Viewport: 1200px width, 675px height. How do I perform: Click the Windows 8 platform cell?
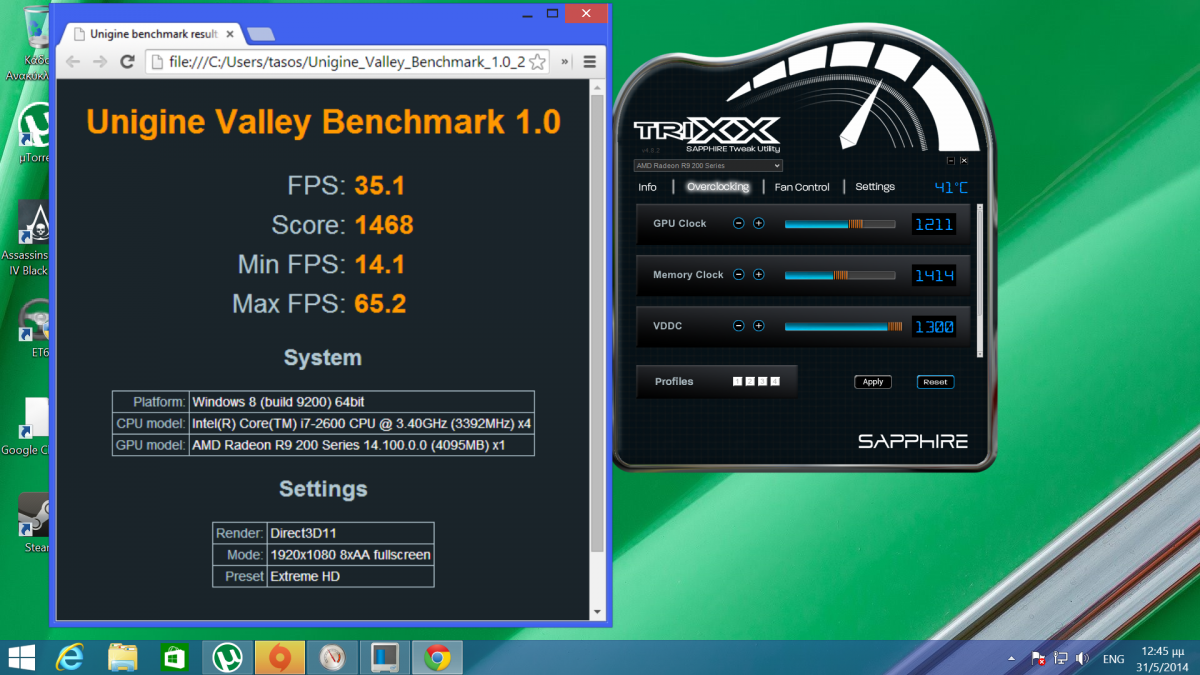[x=361, y=402]
